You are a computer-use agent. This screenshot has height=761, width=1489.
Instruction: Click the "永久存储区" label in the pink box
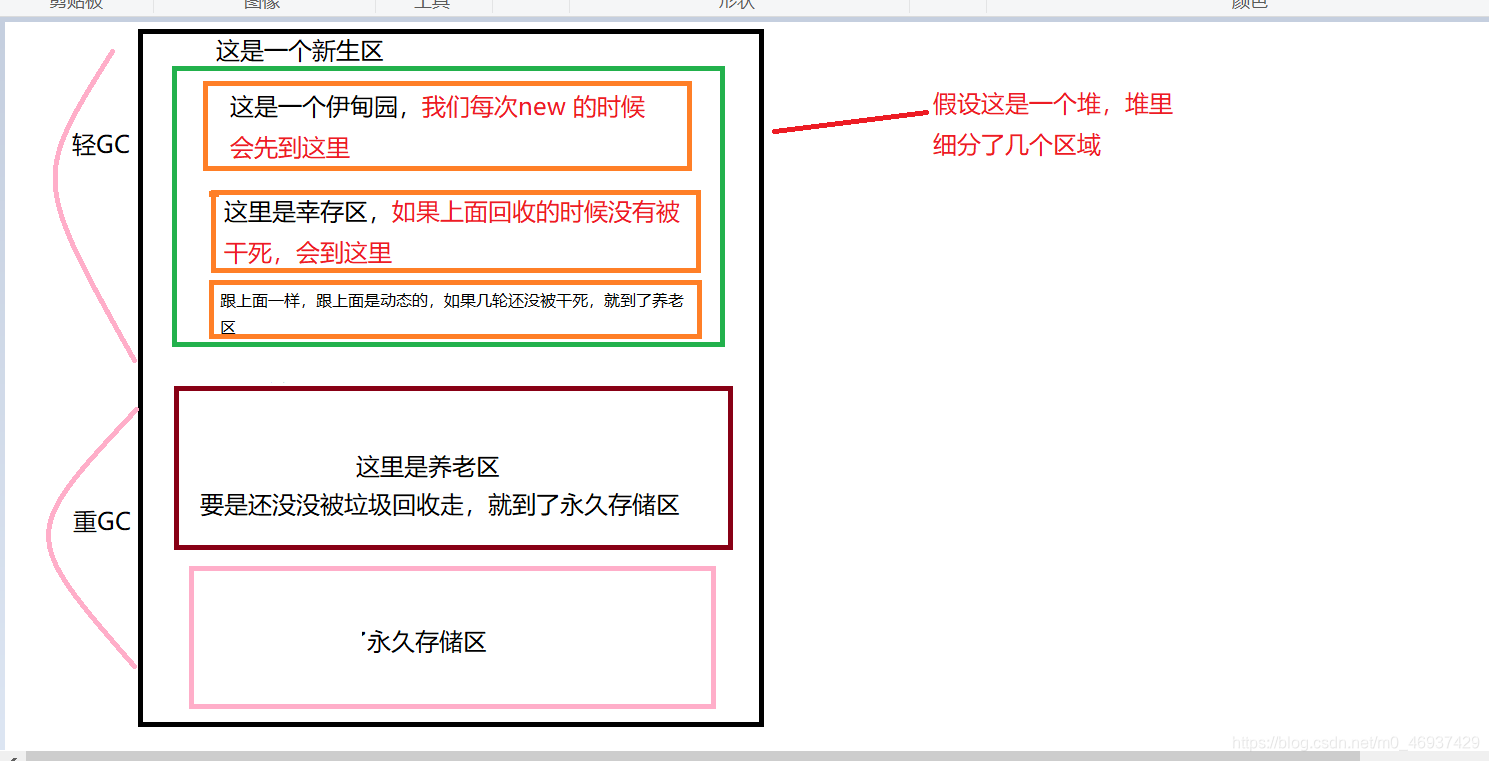click(426, 642)
